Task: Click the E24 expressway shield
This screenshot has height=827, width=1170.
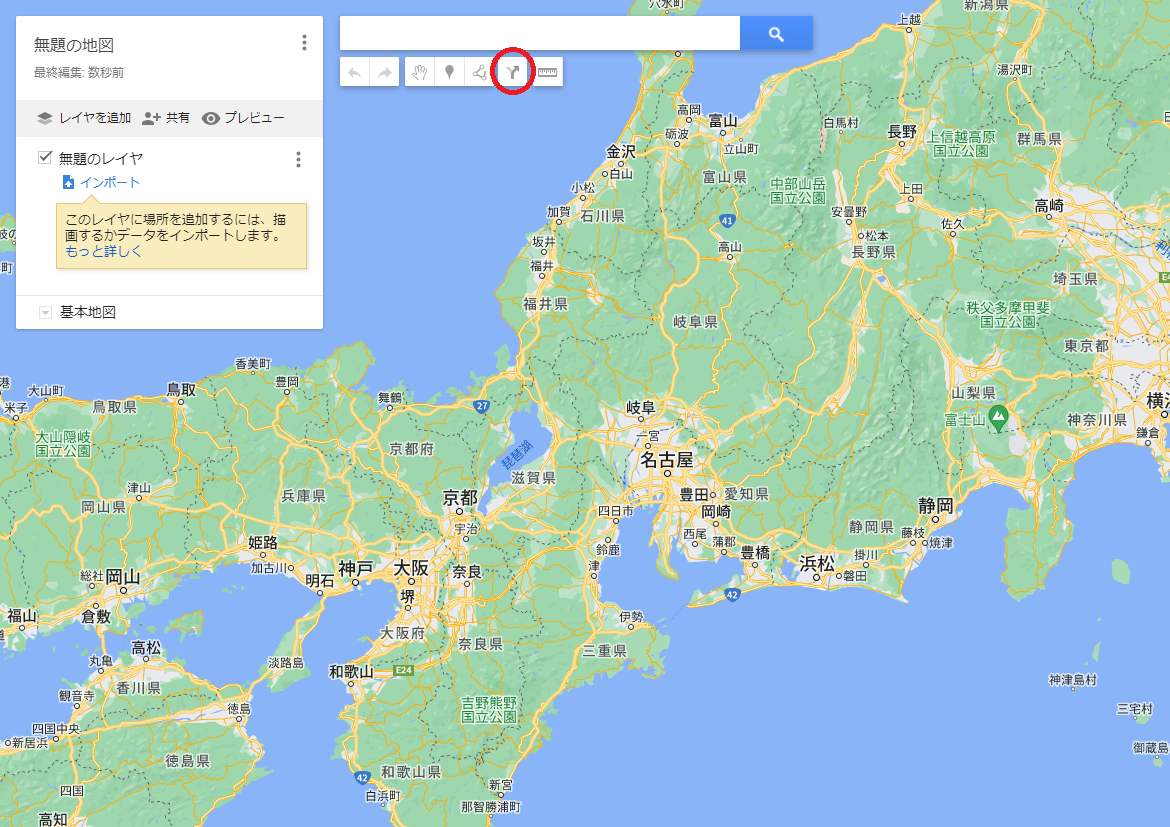Action: click(x=404, y=670)
